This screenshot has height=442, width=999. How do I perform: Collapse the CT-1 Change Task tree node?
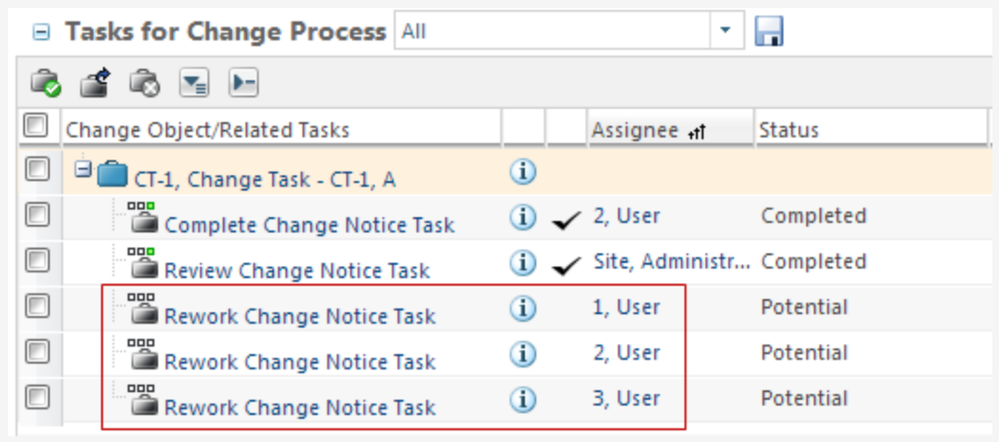pos(83,169)
